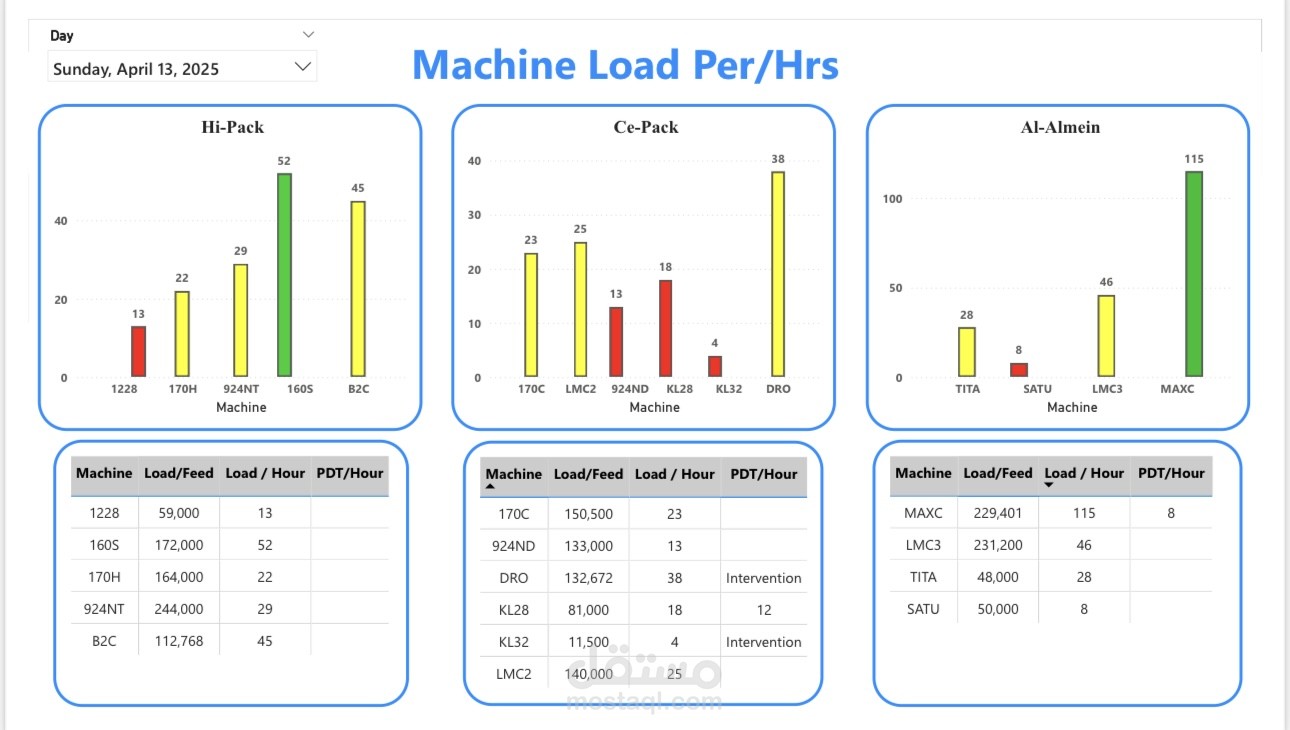Select the small KL32 bar labeled 4
This screenshot has height=730, width=1290.
coord(715,366)
